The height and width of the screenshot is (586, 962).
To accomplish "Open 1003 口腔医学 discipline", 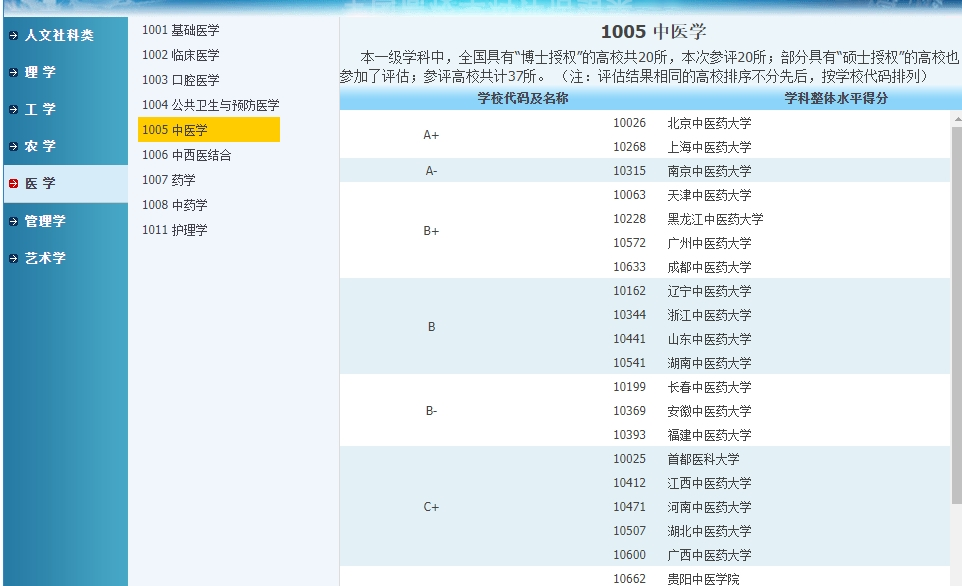I will 180,80.
